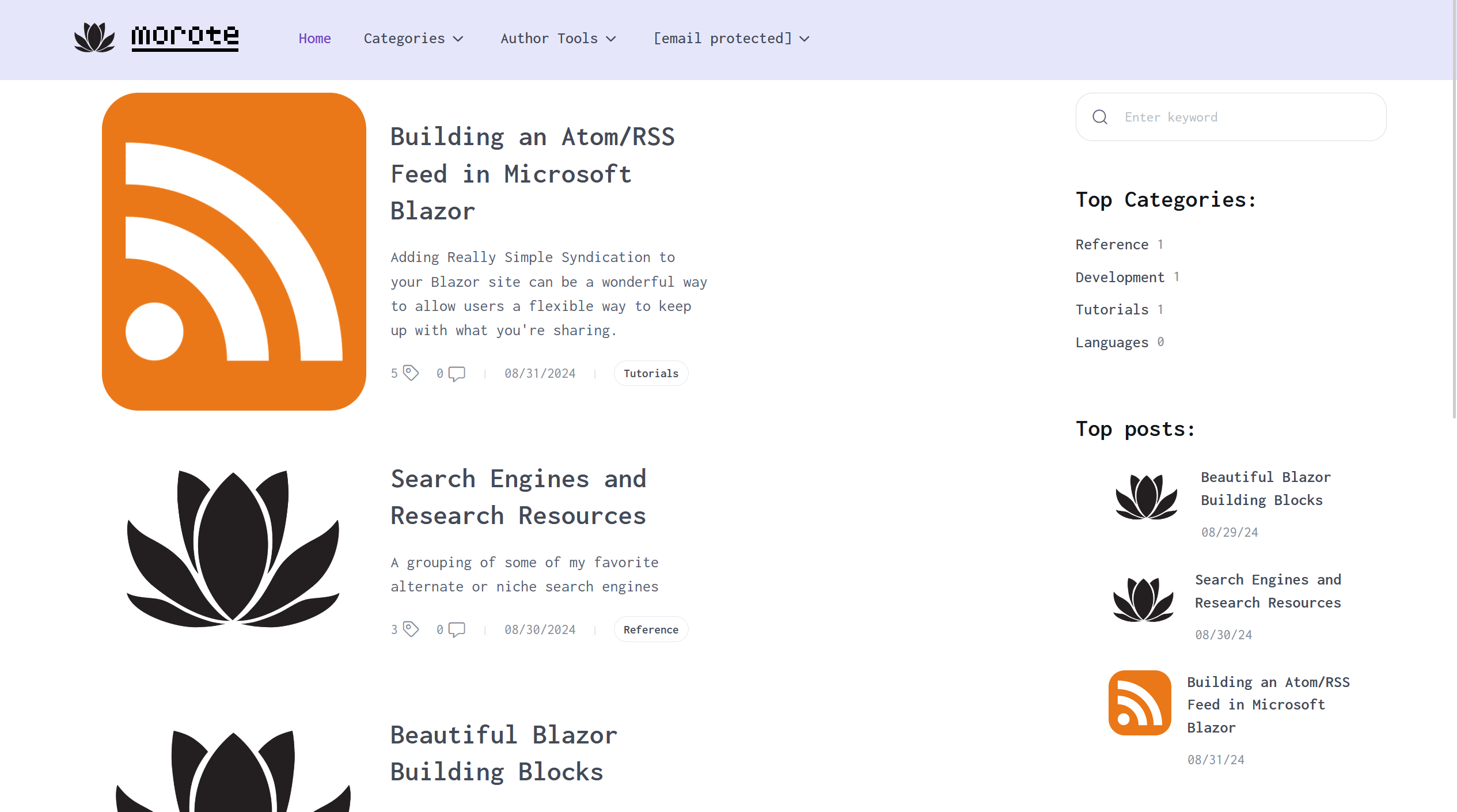The height and width of the screenshot is (812, 1457).
Task: Select Reference in Top Categories
Action: 1112,245
